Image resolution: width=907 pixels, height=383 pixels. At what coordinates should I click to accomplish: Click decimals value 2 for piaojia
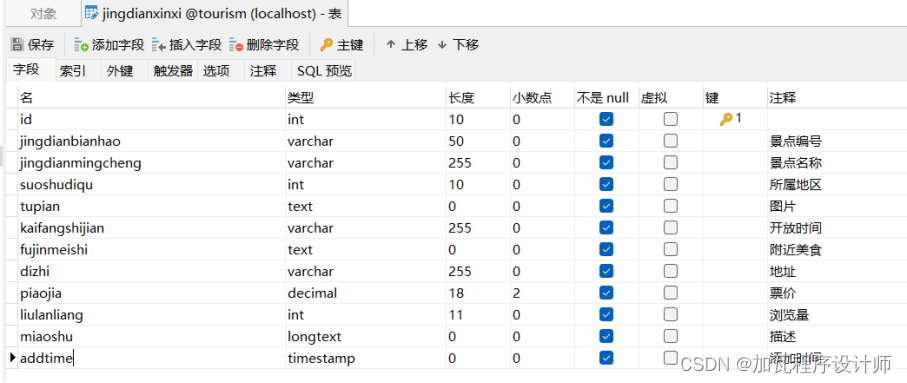(x=516, y=293)
